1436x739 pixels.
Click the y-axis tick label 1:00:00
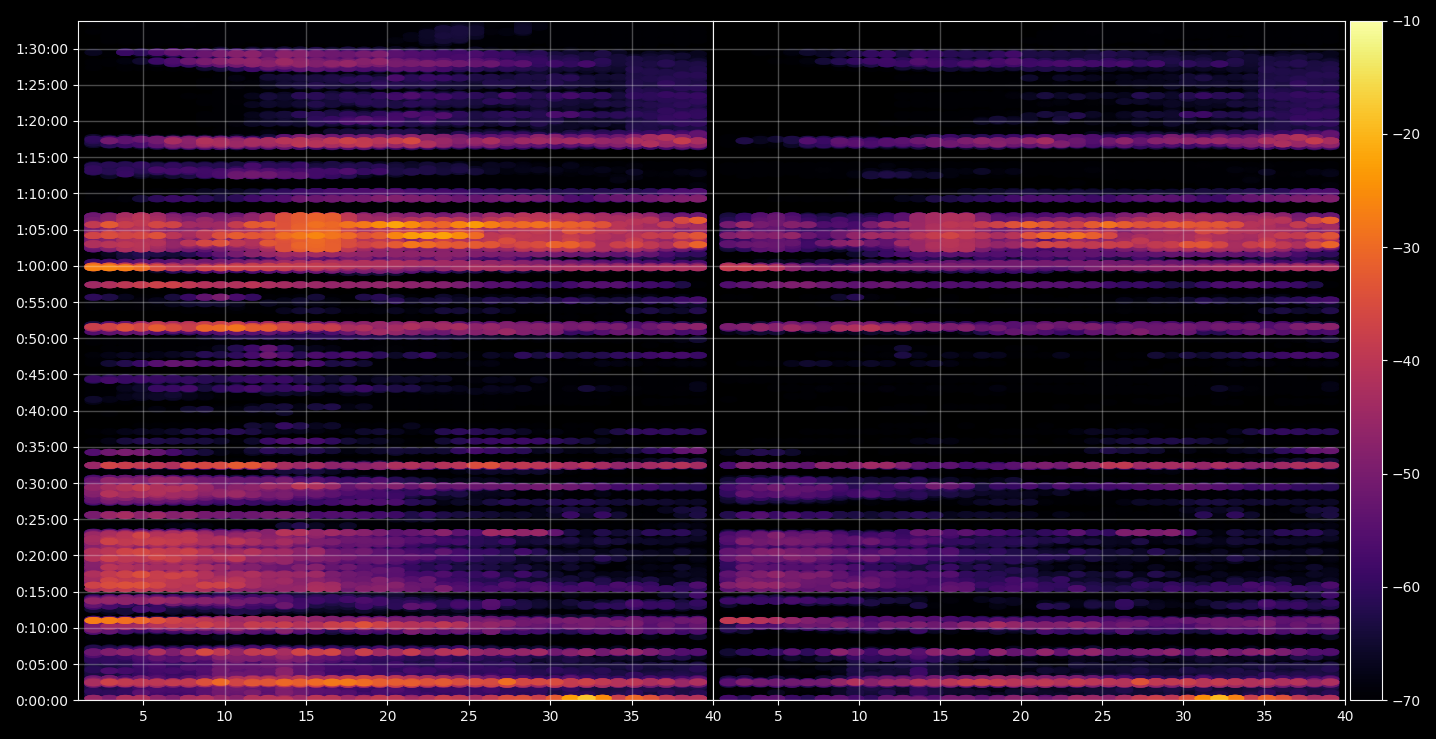tap(41, 266)
